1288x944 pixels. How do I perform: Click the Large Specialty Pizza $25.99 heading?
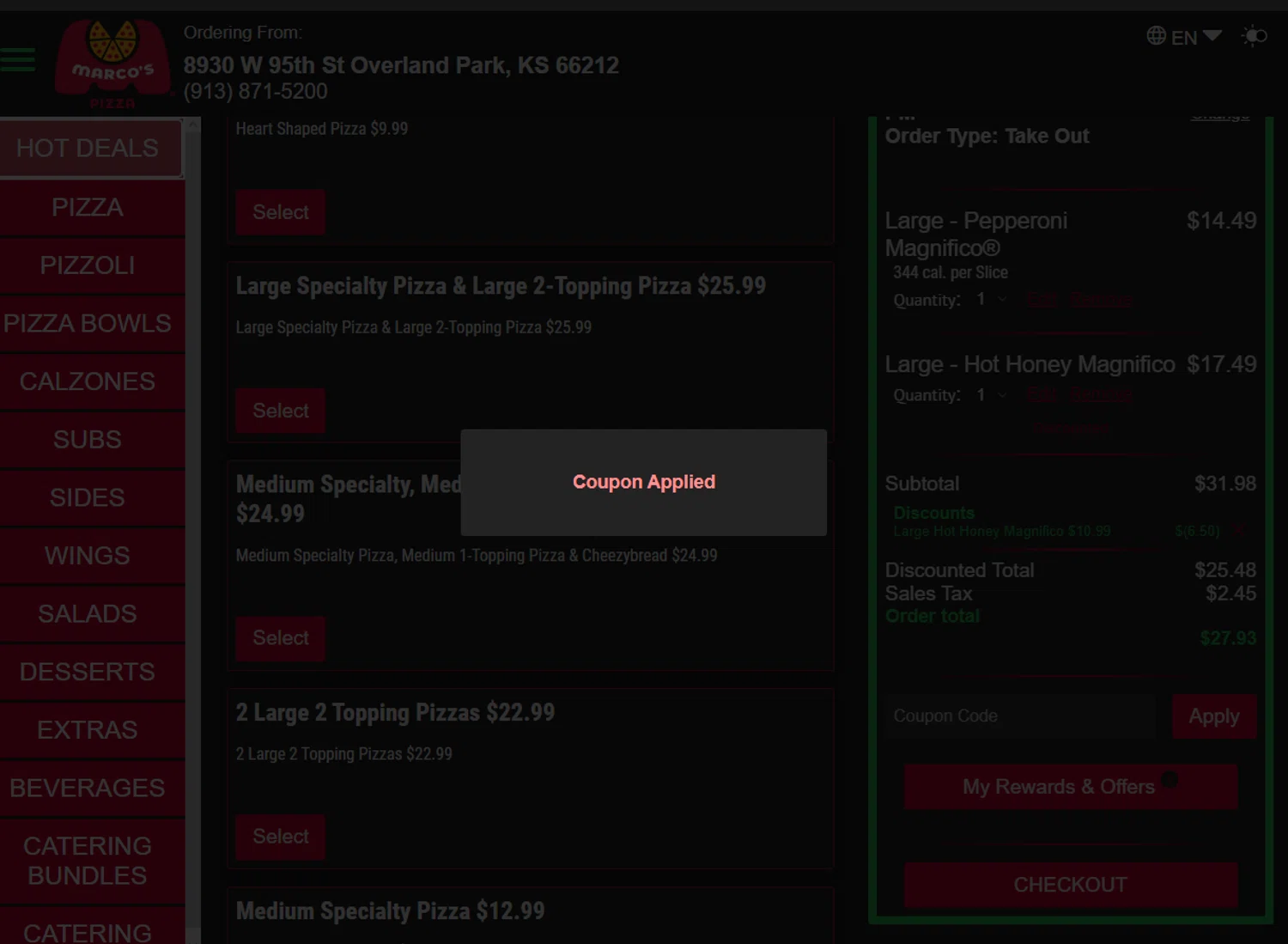point(501,286)
